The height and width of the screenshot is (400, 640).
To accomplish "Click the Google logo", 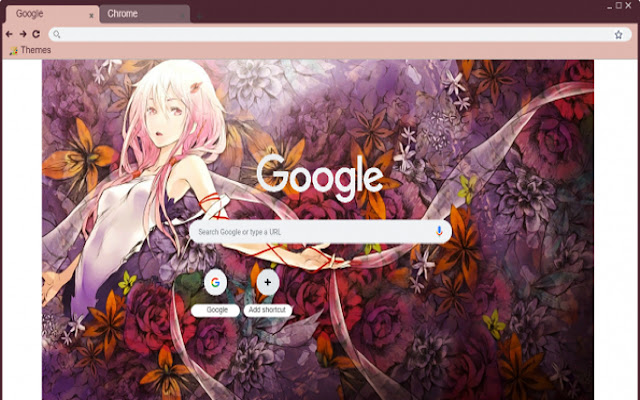I will tap(320, 177).
